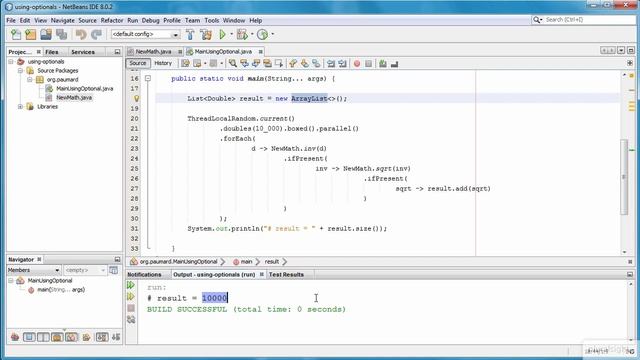The image size is (640, 360).
Task: Select MainUsingOptional.java in Projects tree
Action: pyautogui.click(x=84, y=89)
